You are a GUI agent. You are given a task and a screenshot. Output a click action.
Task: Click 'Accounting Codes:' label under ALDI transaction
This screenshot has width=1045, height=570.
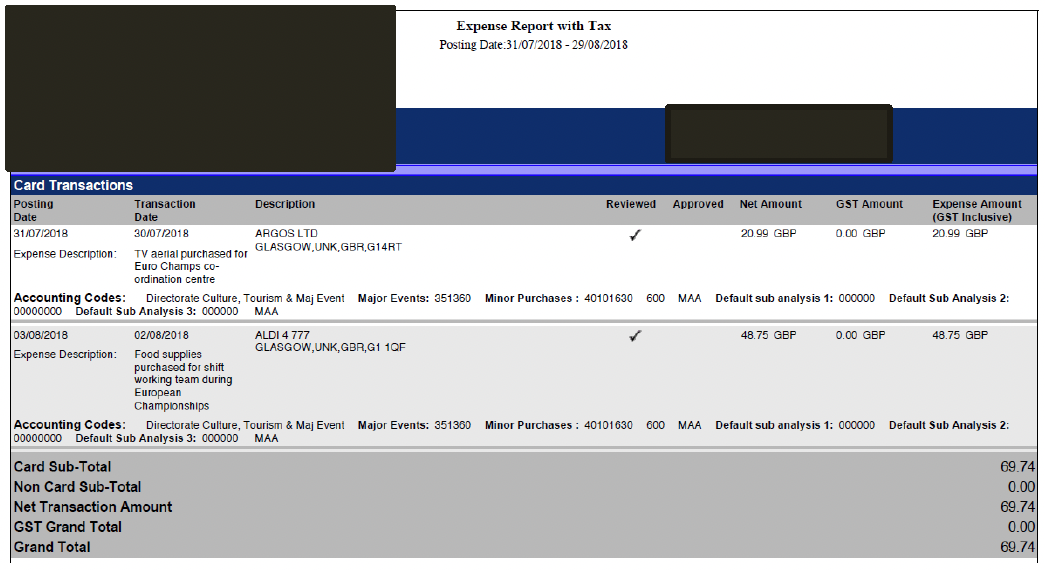pos(69,425)
